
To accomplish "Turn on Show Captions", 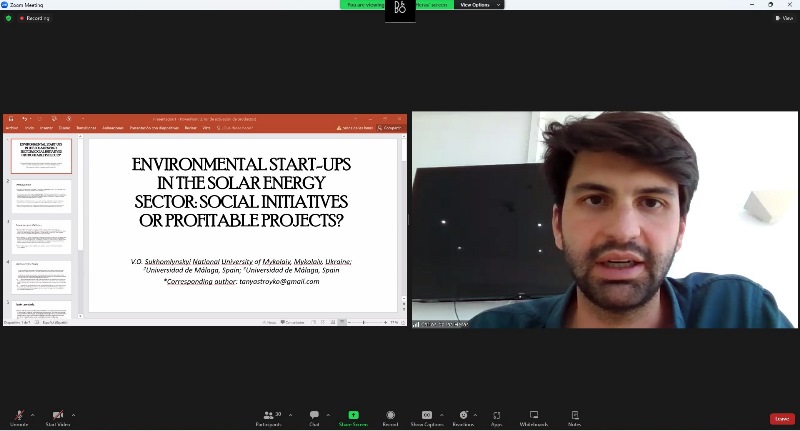I will (x=426, y=416).
